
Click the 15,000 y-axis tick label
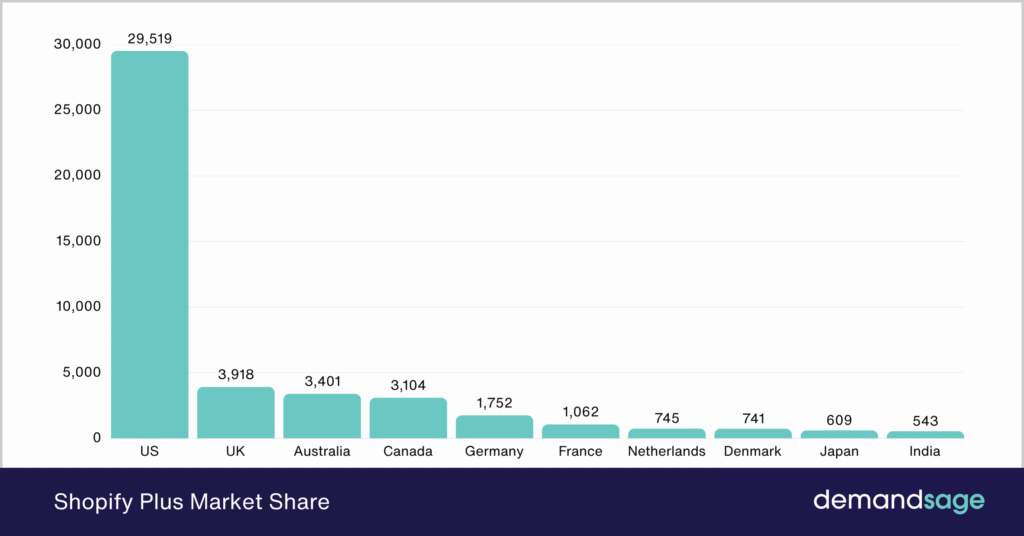(78, 241)
